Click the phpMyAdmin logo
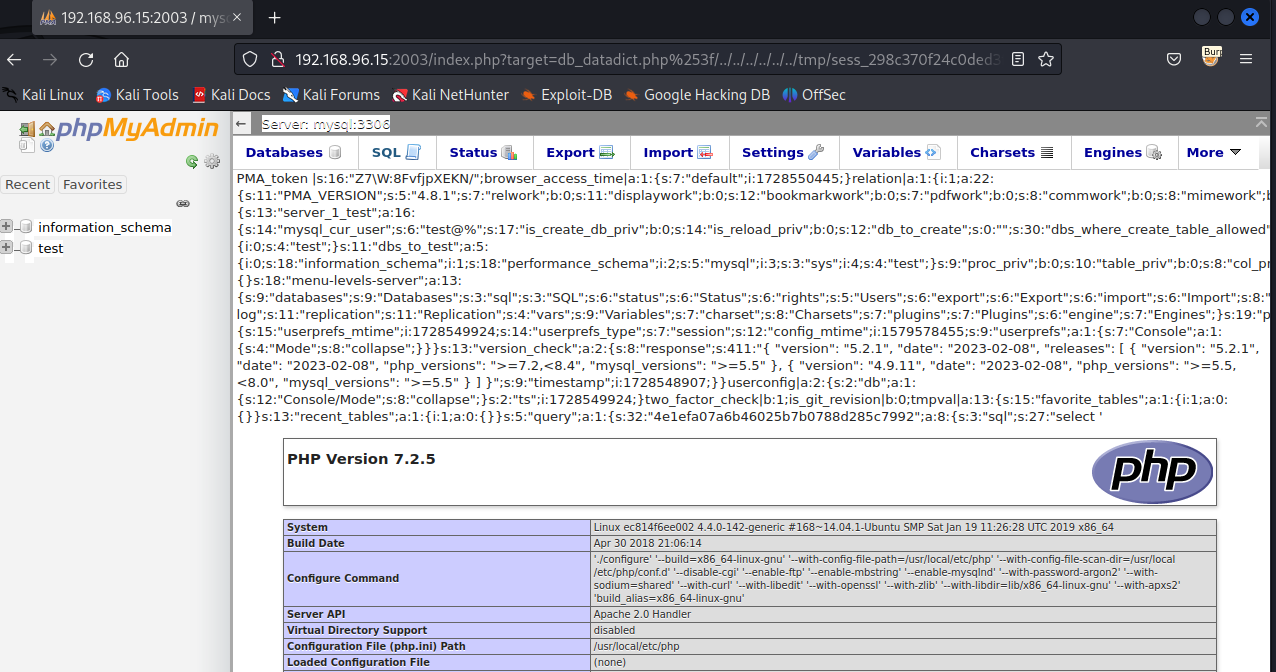The height and width of the screenshot is (672, 1276). click(136, 128)
